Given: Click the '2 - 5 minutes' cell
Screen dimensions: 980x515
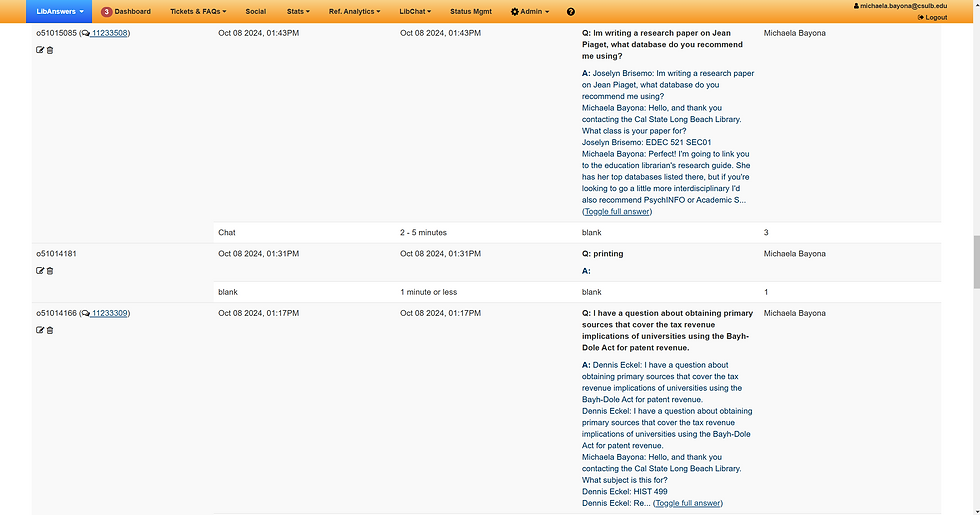Looking at the screenshot, I should pos(423,232).
